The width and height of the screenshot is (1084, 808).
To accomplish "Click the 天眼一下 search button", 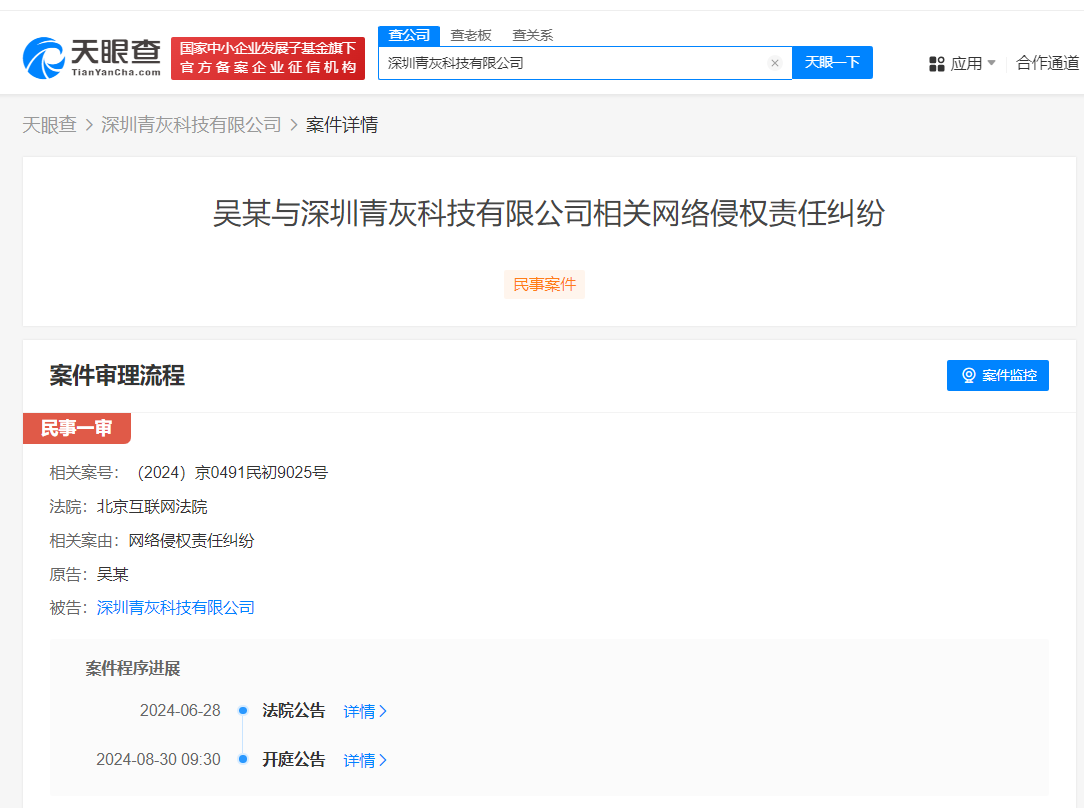I will 832,62.
